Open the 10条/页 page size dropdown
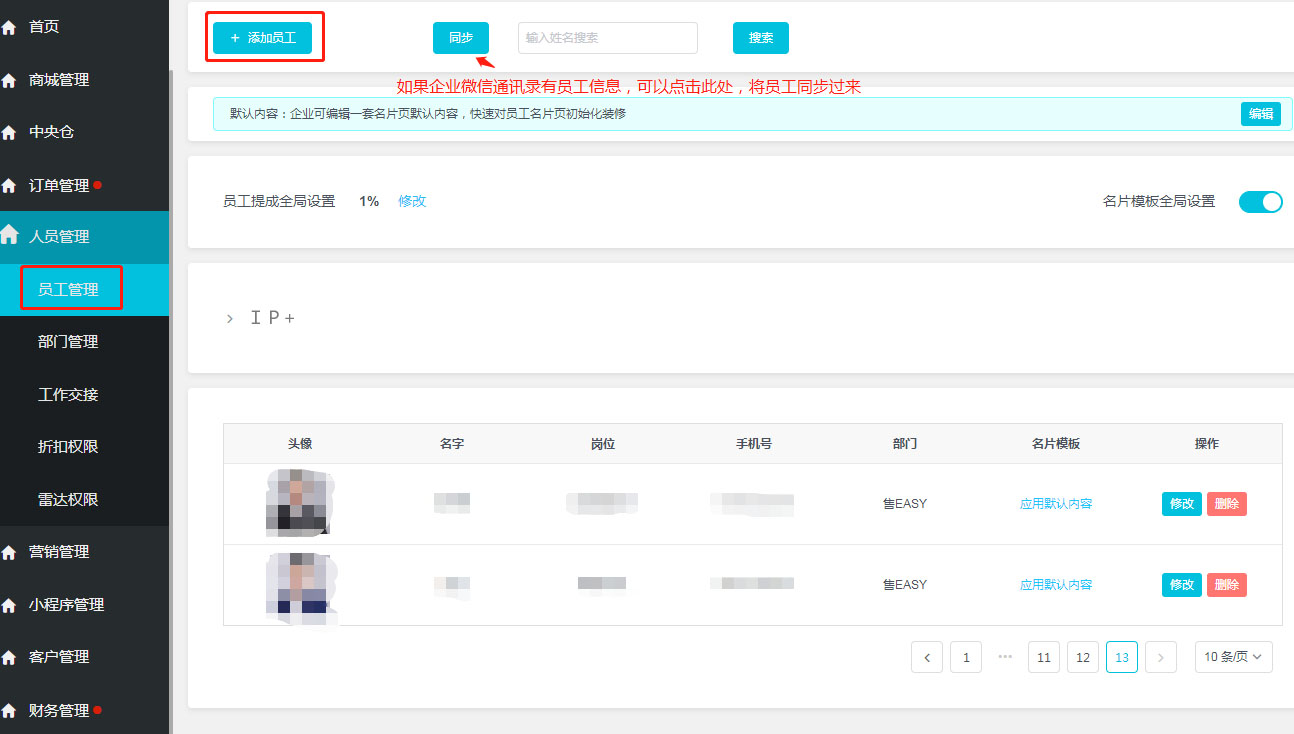This screenshot has height=734, width=1294. [1233, 657]
